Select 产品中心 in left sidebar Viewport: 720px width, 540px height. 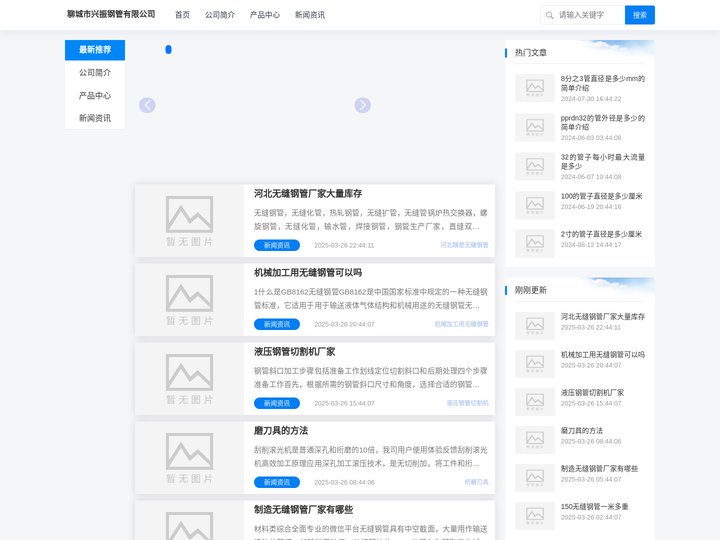pos(95,96)
